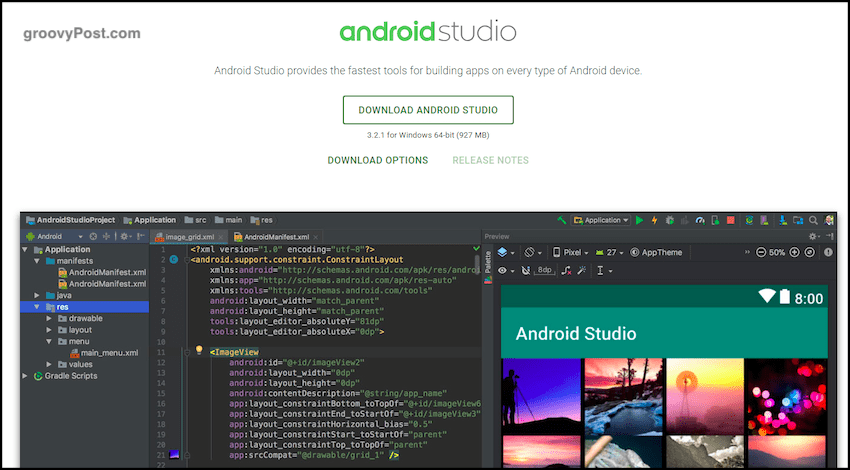Screen dimensions: 850x470
Task: Open AVD Manager device icon
Action: pos(764,220)
